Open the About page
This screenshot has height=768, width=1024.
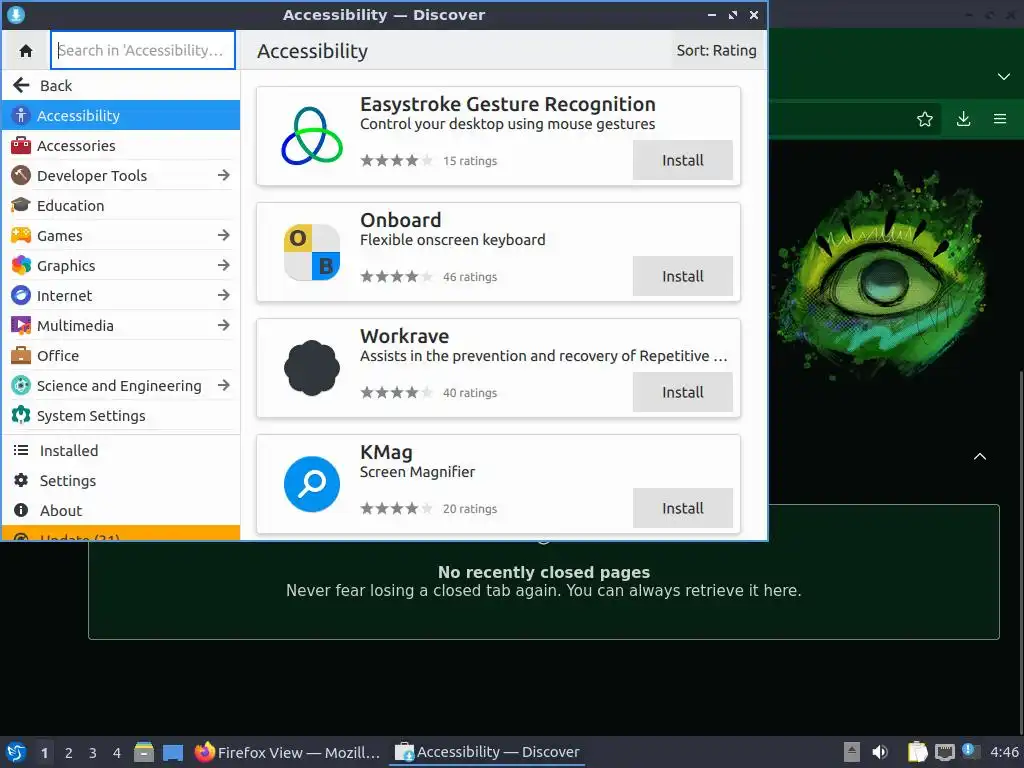coord(121,511)
